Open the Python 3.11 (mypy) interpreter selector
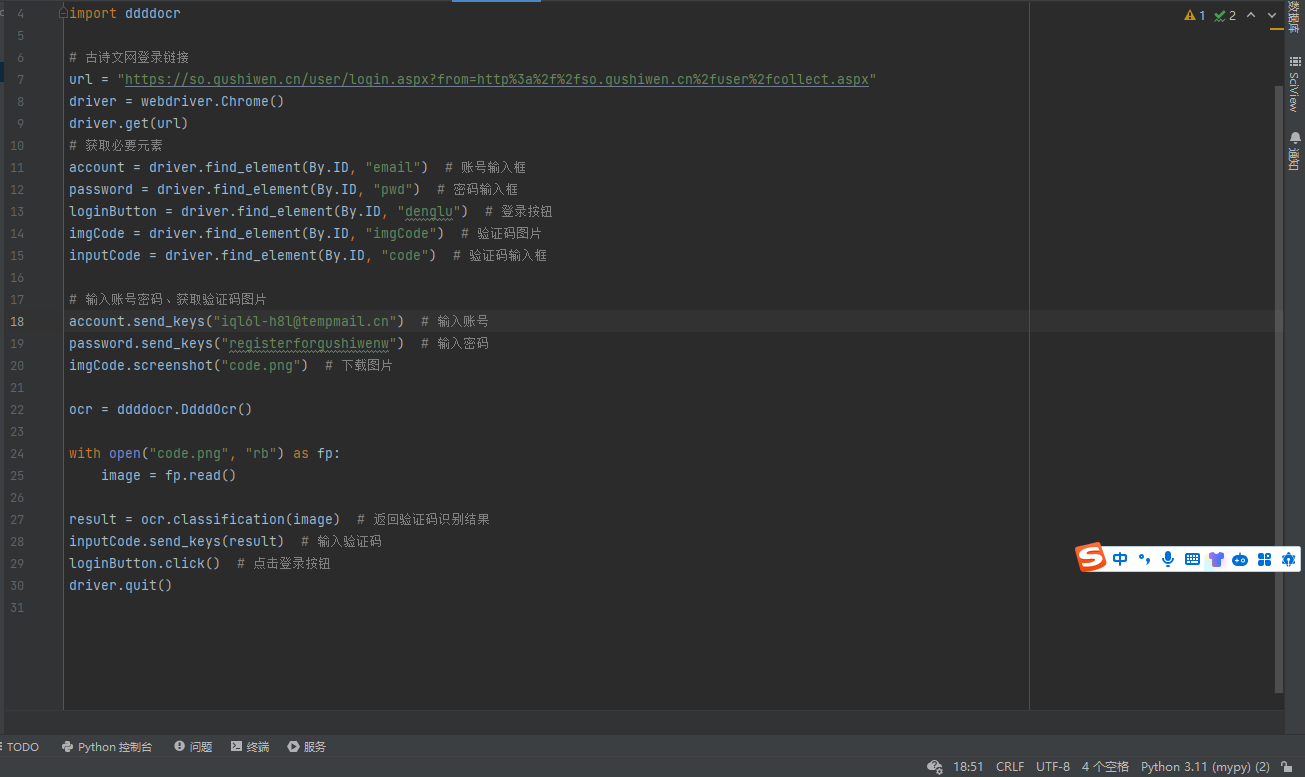The image size is (1305, 777). coord(1205,767)
